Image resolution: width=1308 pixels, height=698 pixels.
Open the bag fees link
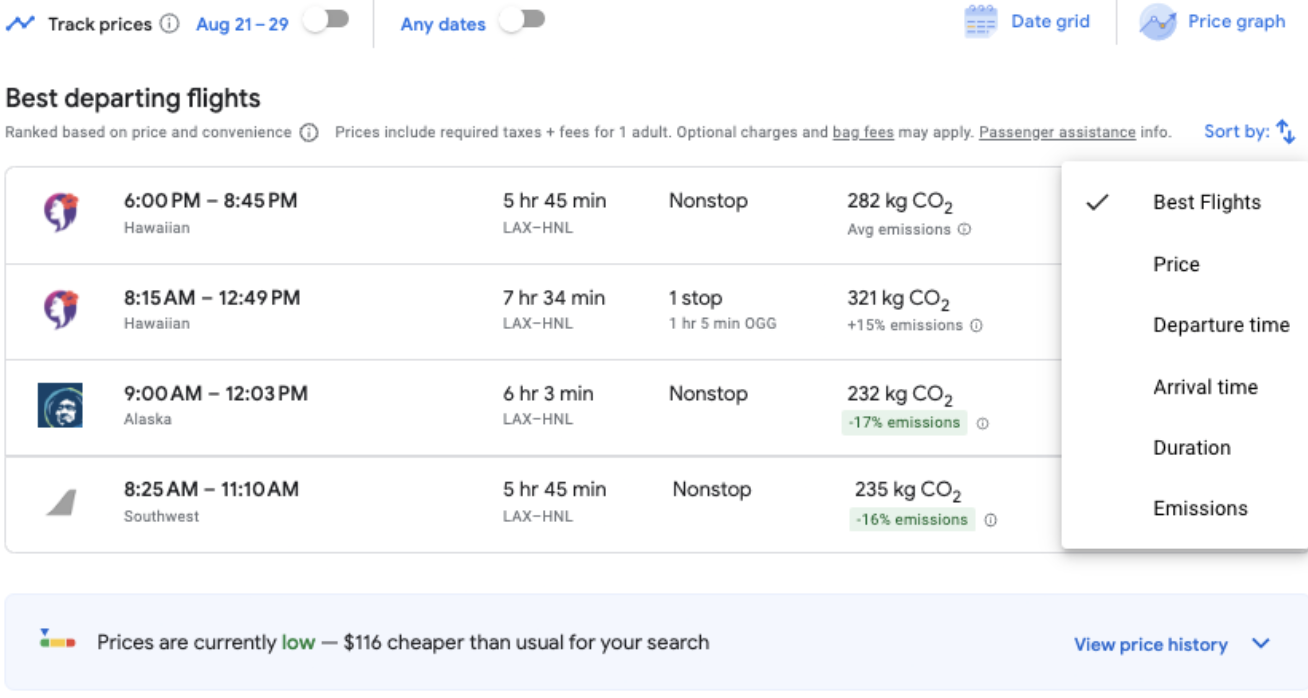coord(862,132)
